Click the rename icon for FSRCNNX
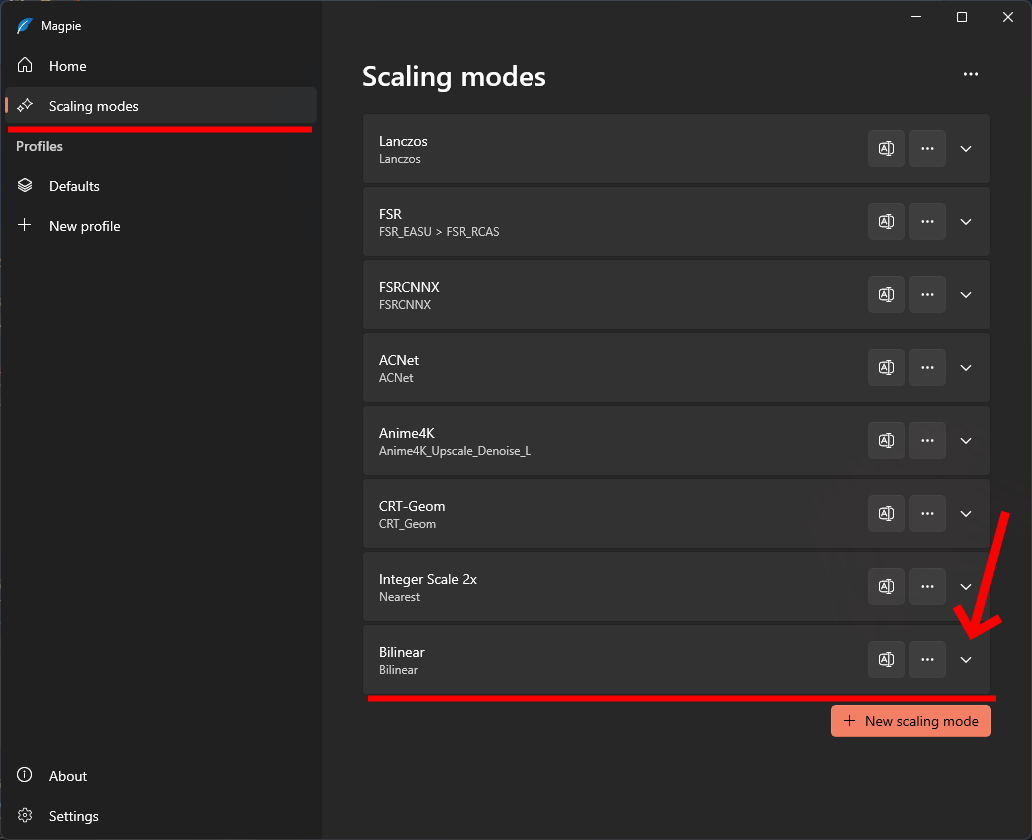The width and height of the screenshot is (1032, 840). (x=886, y=295)
